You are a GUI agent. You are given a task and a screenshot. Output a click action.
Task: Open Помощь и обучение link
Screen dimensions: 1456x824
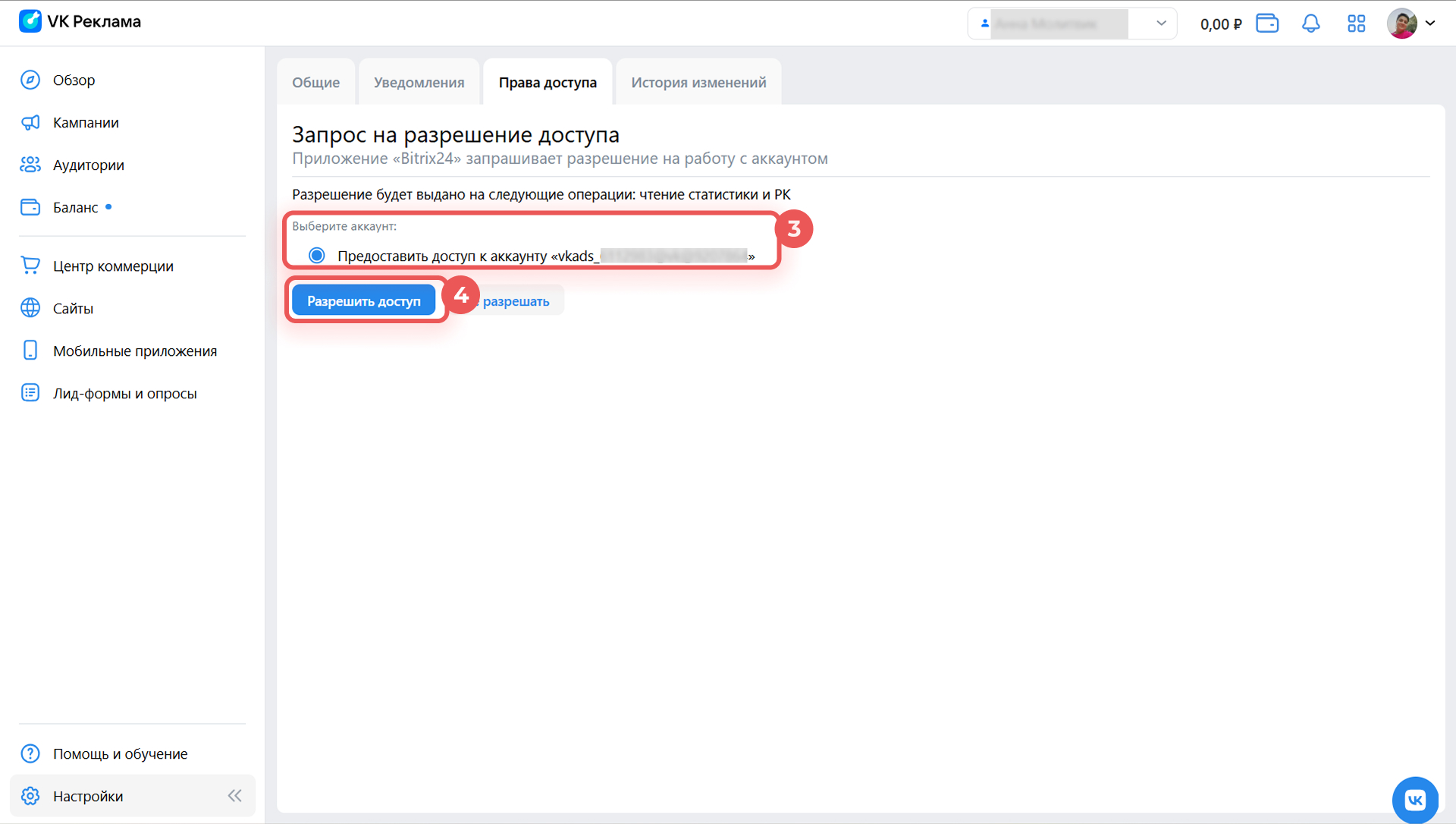pos(121,753)
